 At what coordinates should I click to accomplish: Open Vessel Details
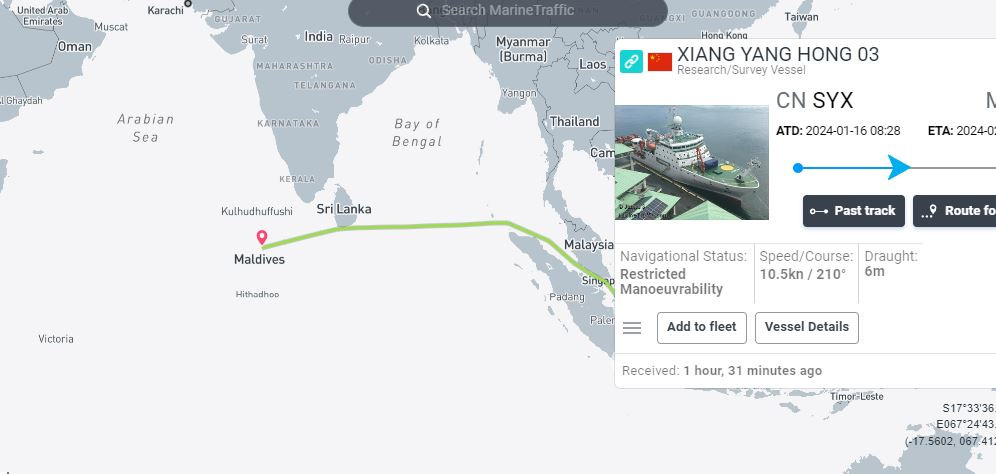[x=807, y=328]
